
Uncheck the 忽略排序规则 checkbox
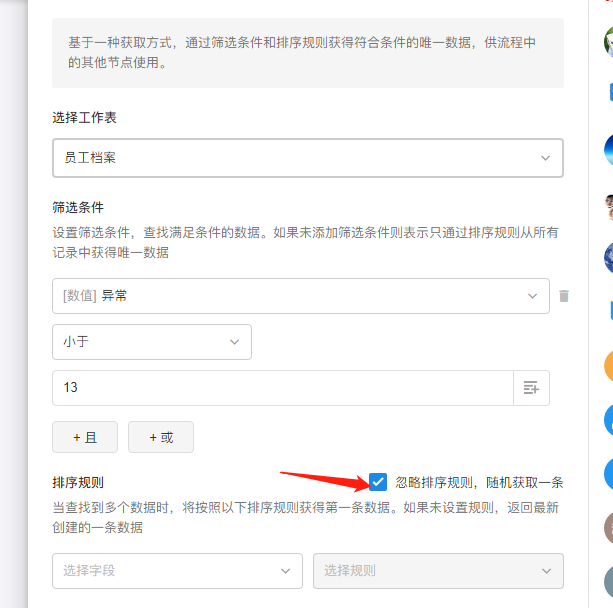(x=378, y=482)
